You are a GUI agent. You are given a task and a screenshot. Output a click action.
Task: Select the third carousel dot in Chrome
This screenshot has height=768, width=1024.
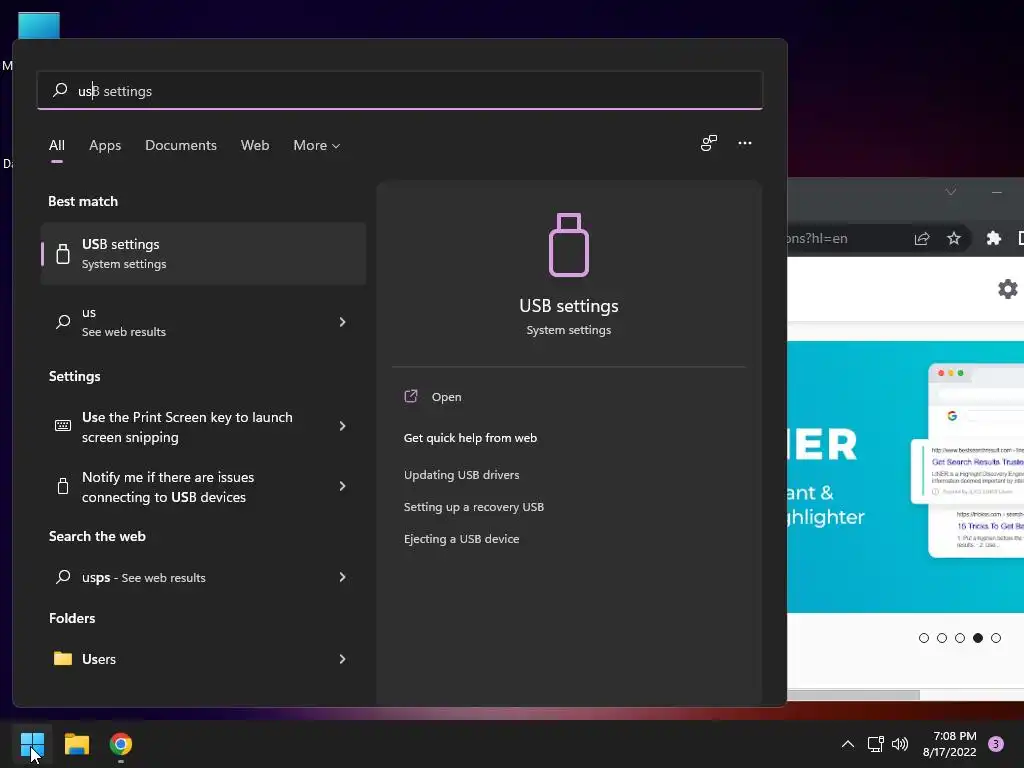[x=959, y=638]
